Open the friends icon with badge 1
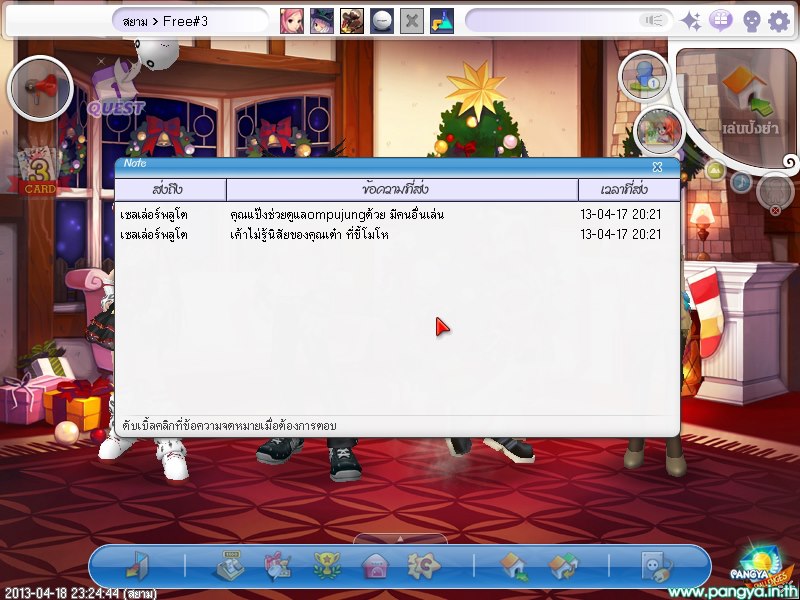Viewport: 800px width, 600px height. tap(644, 77)
